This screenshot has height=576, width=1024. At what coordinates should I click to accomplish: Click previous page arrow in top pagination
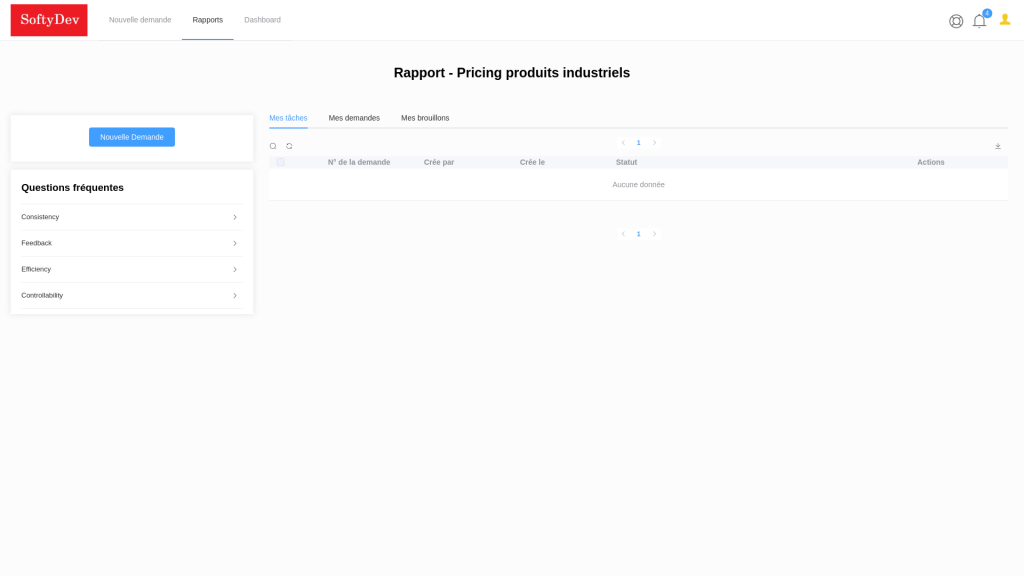623,143
